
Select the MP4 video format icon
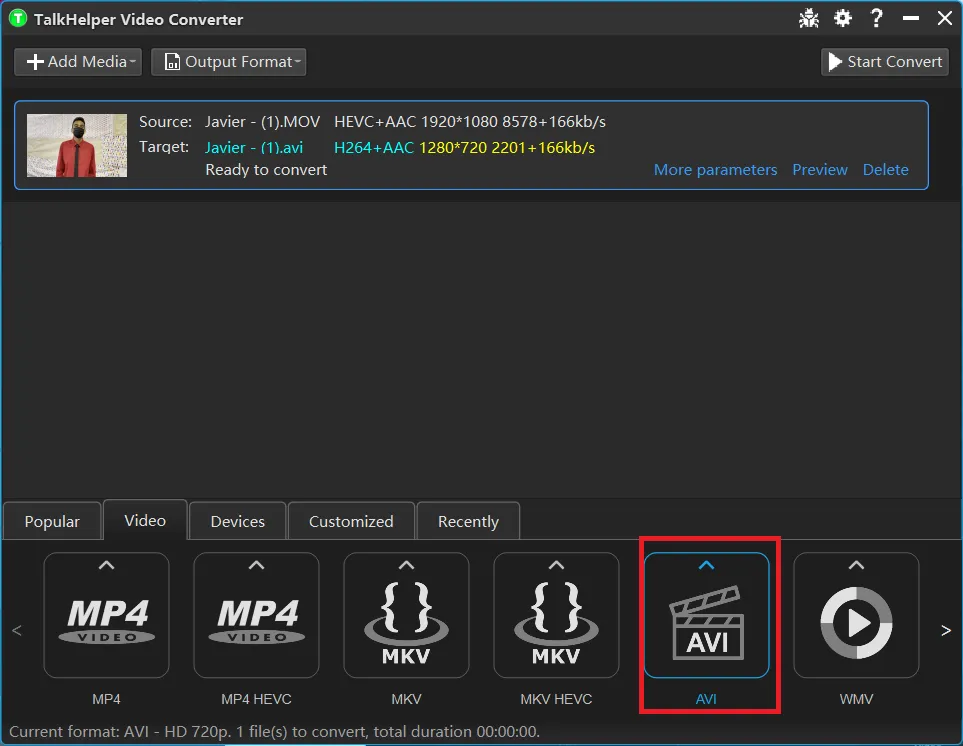coord(106,624)
